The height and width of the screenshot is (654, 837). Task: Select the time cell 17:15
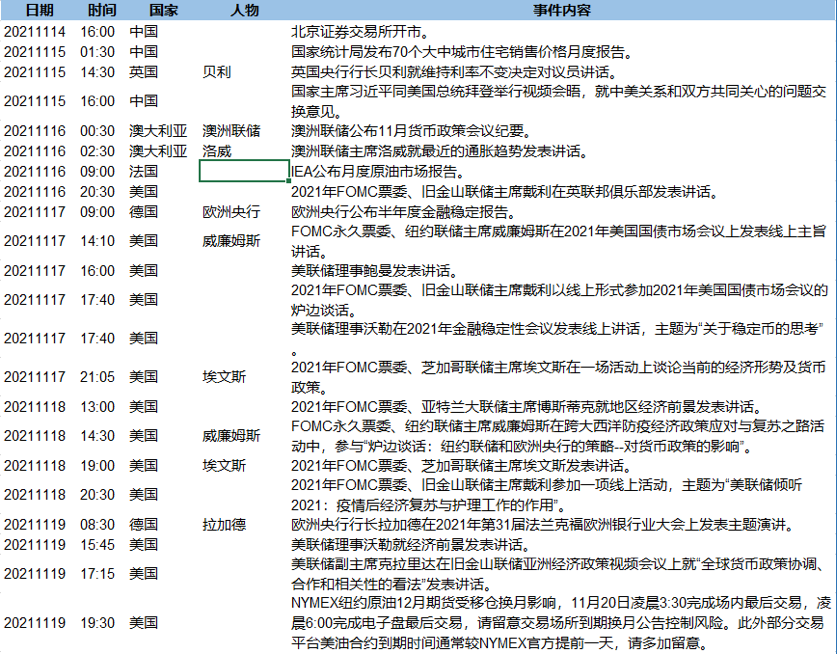point(98,573)
